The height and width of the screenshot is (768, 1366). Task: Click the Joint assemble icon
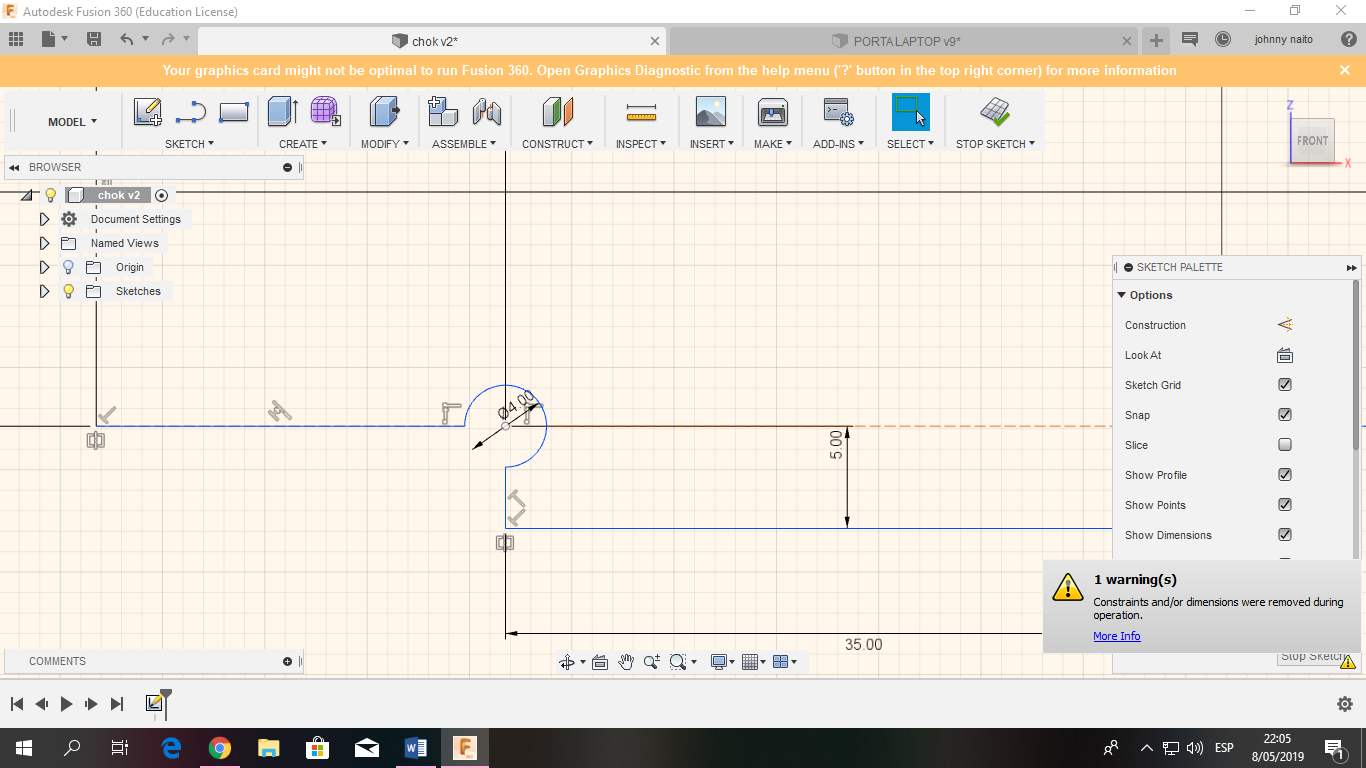[x=486, y=112]
